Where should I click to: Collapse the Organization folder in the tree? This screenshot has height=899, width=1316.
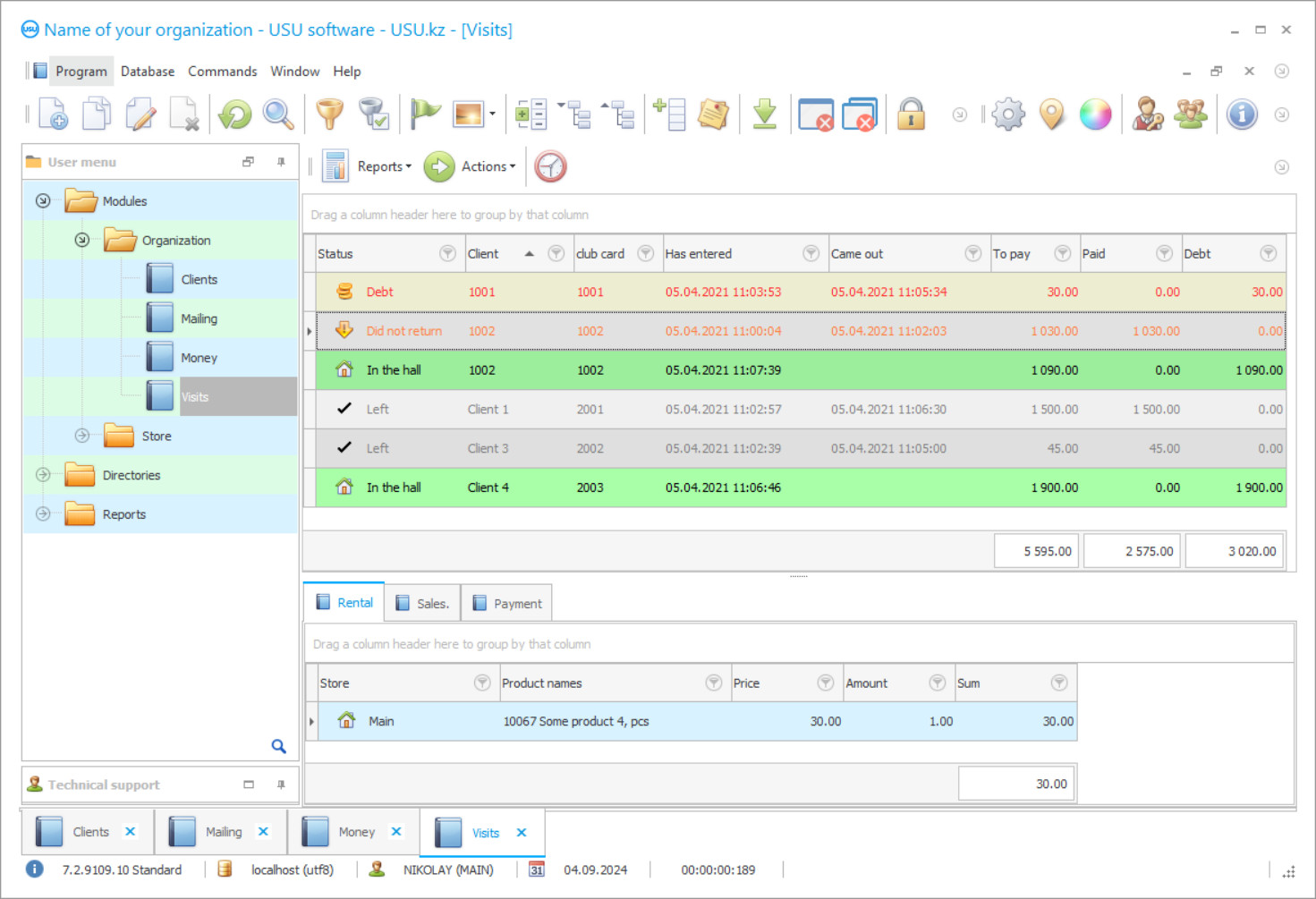click(x=81, y=240)
